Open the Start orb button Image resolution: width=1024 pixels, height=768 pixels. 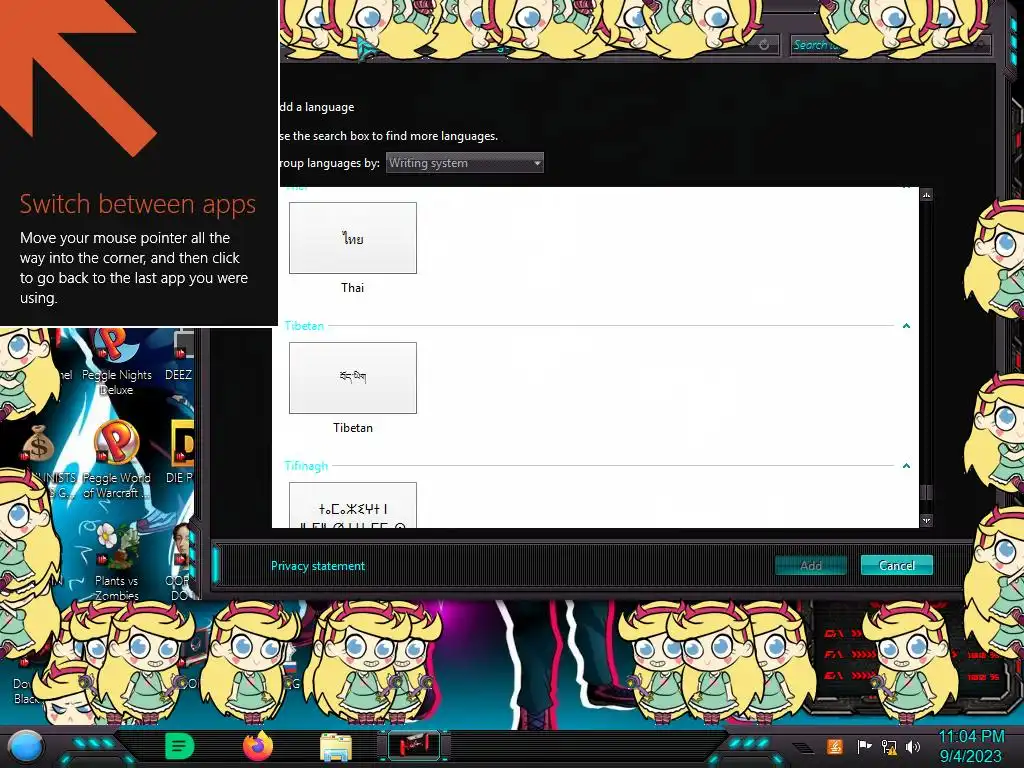(x=26, y=746)
